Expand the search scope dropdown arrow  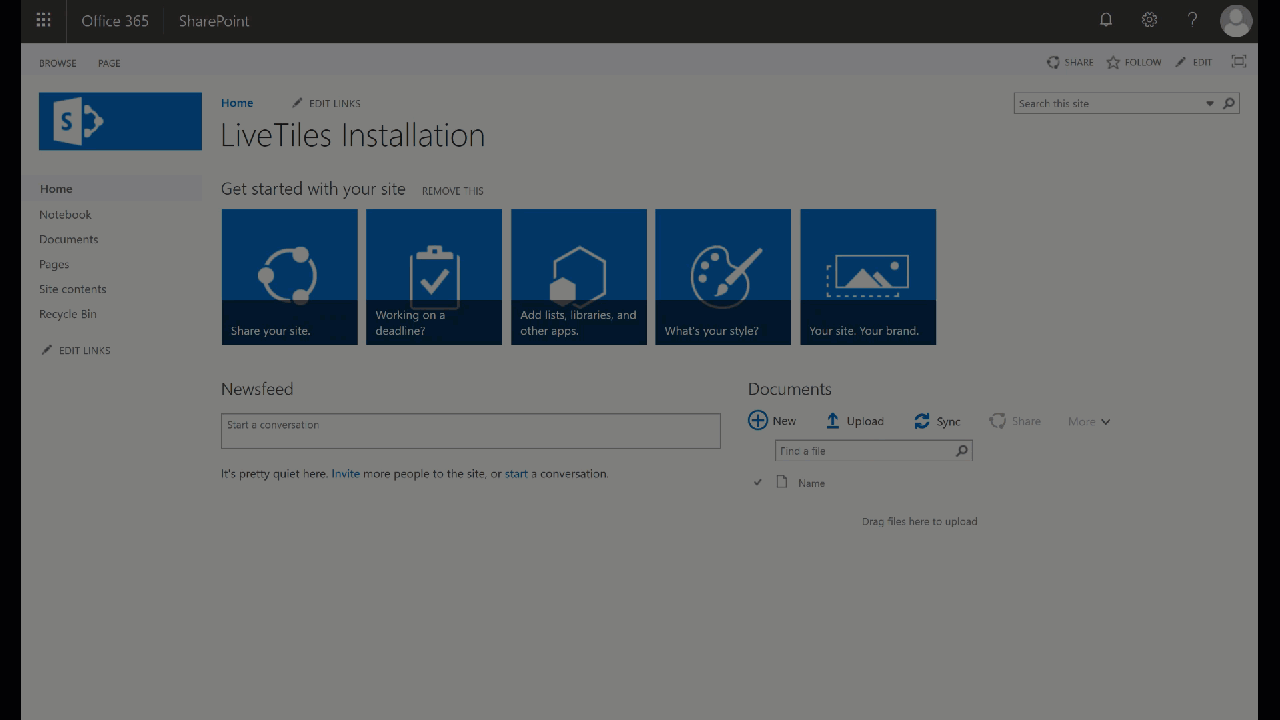1210,103
